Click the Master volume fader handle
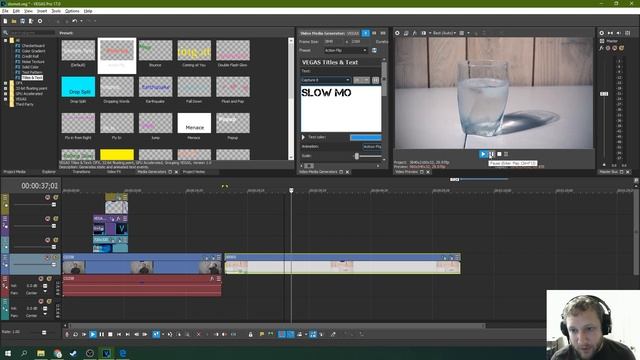Image resolution: width=640 pixels, height=360 pixels. (x=604, y=94)
